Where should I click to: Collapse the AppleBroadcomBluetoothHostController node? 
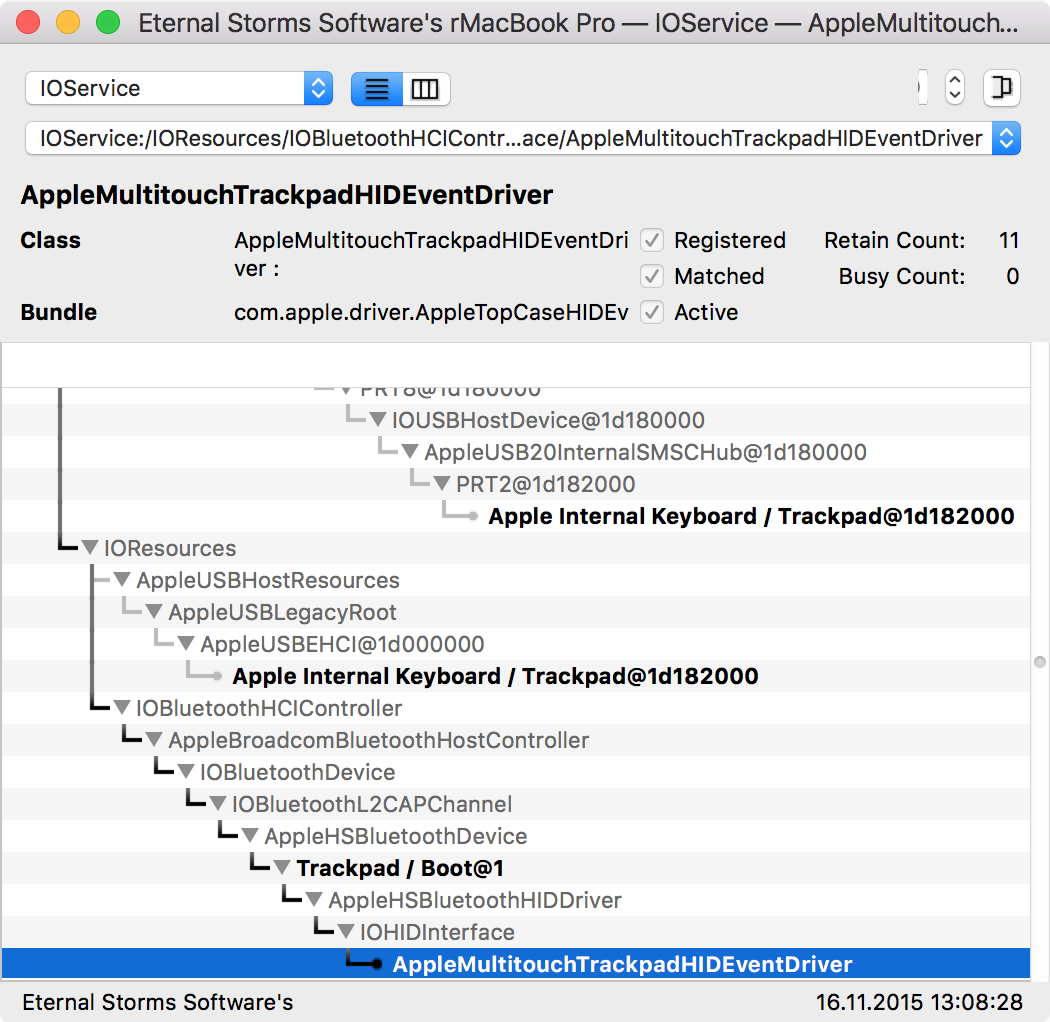point(154,740)
